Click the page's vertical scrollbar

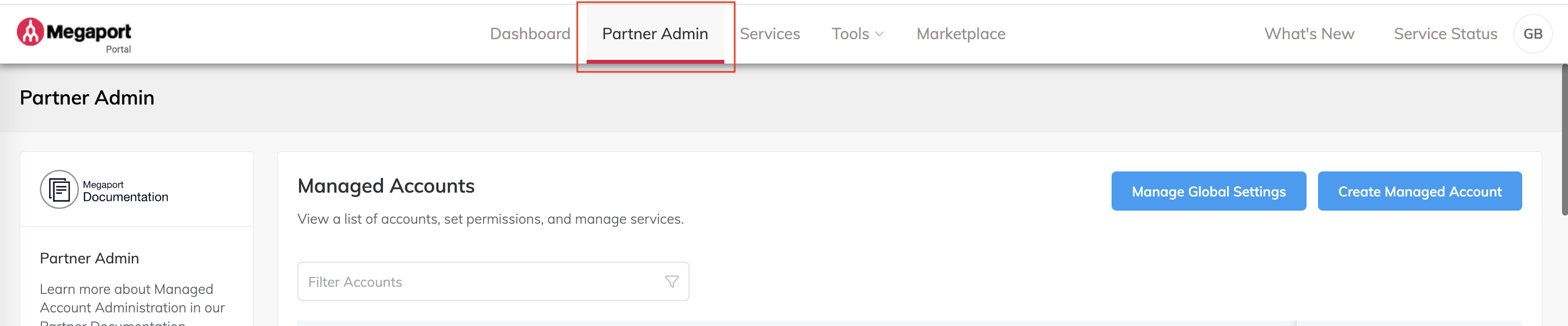[1564, 140]
